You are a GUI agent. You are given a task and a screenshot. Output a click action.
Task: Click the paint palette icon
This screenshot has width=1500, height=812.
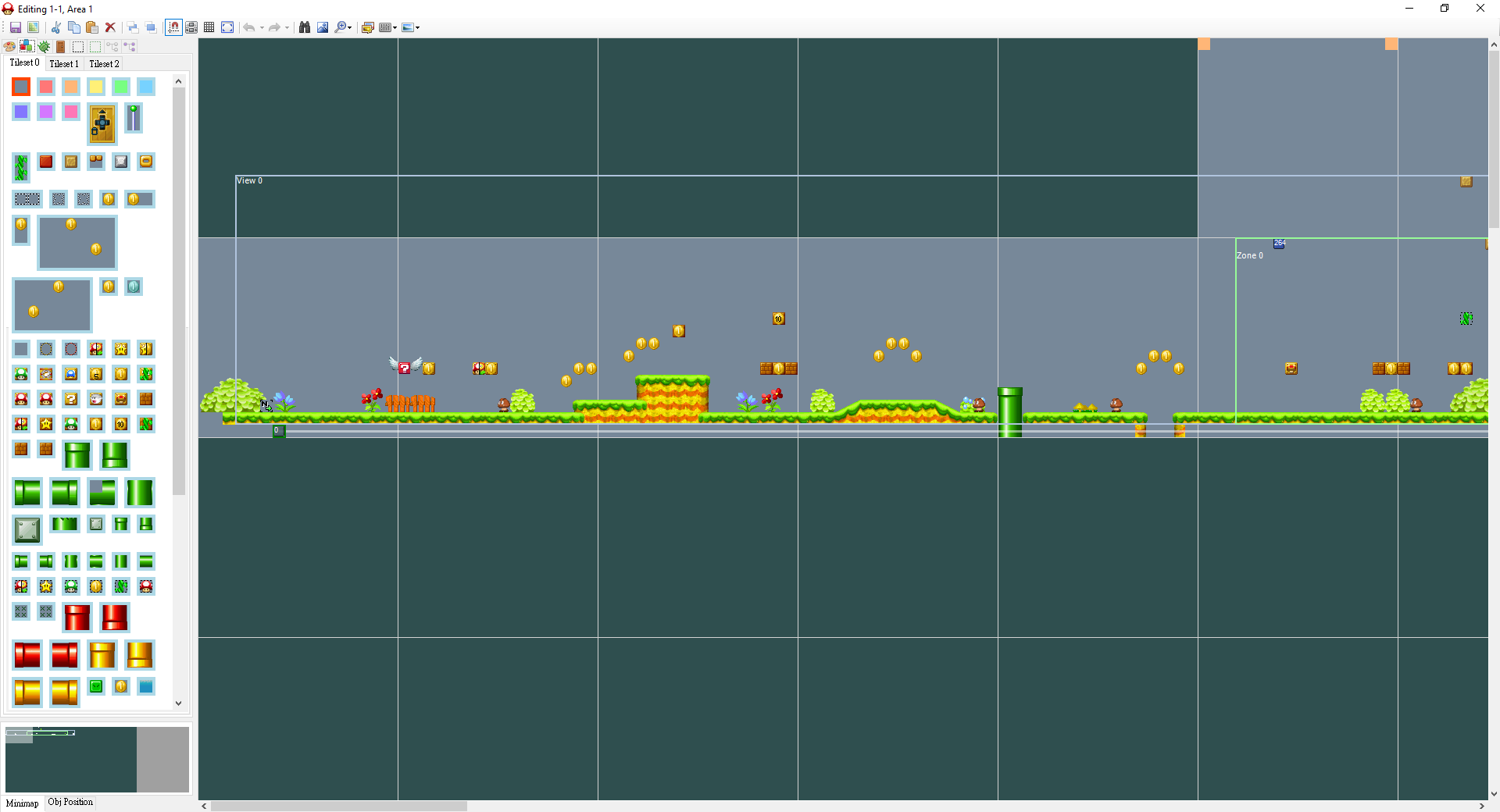coord(9,47)
